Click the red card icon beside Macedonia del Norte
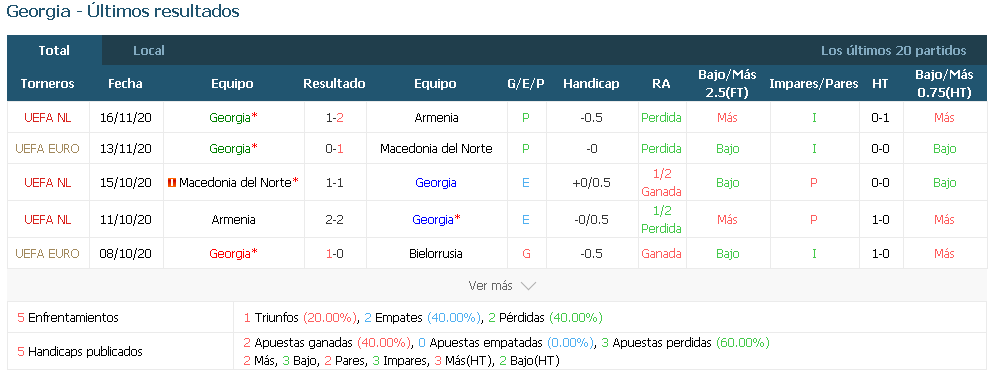Image resolution: width=991 pixels, height=376 pixels. (x=171, y=183)
